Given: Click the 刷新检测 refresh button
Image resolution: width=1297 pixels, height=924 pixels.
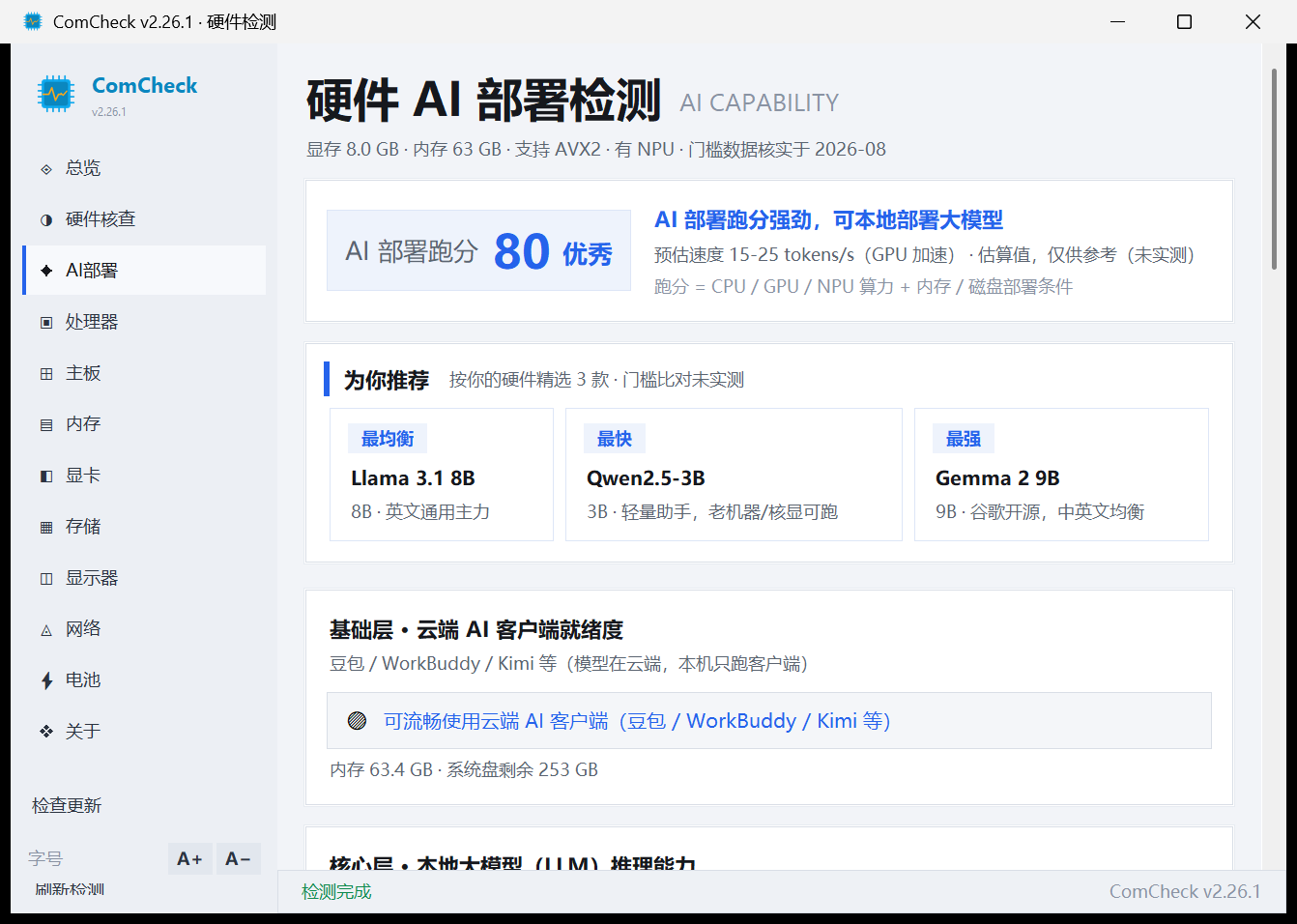Looking at the screenshot, I should pyautogui.click(x=70, y=889).
